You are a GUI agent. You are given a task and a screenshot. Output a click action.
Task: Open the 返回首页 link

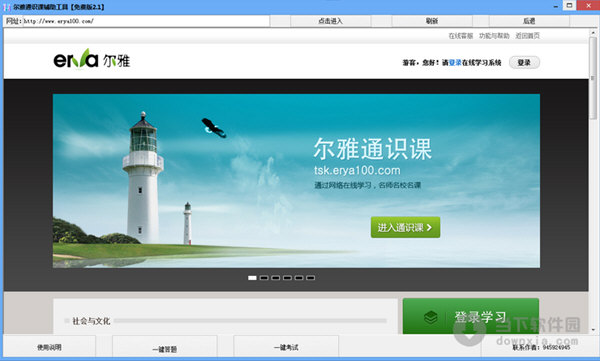pyautogui.click(x=527, y=36)
